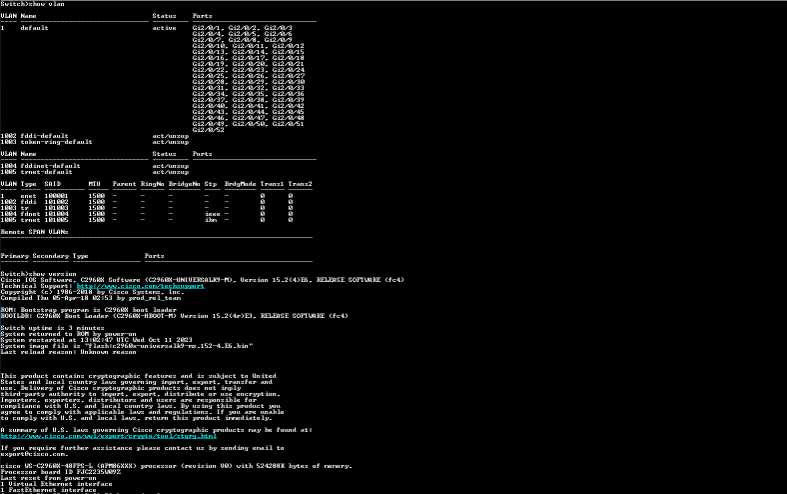Click the 'Switch>show version' command line
Image resolution: width=787 pixels, height=494 pixels.
39,274
